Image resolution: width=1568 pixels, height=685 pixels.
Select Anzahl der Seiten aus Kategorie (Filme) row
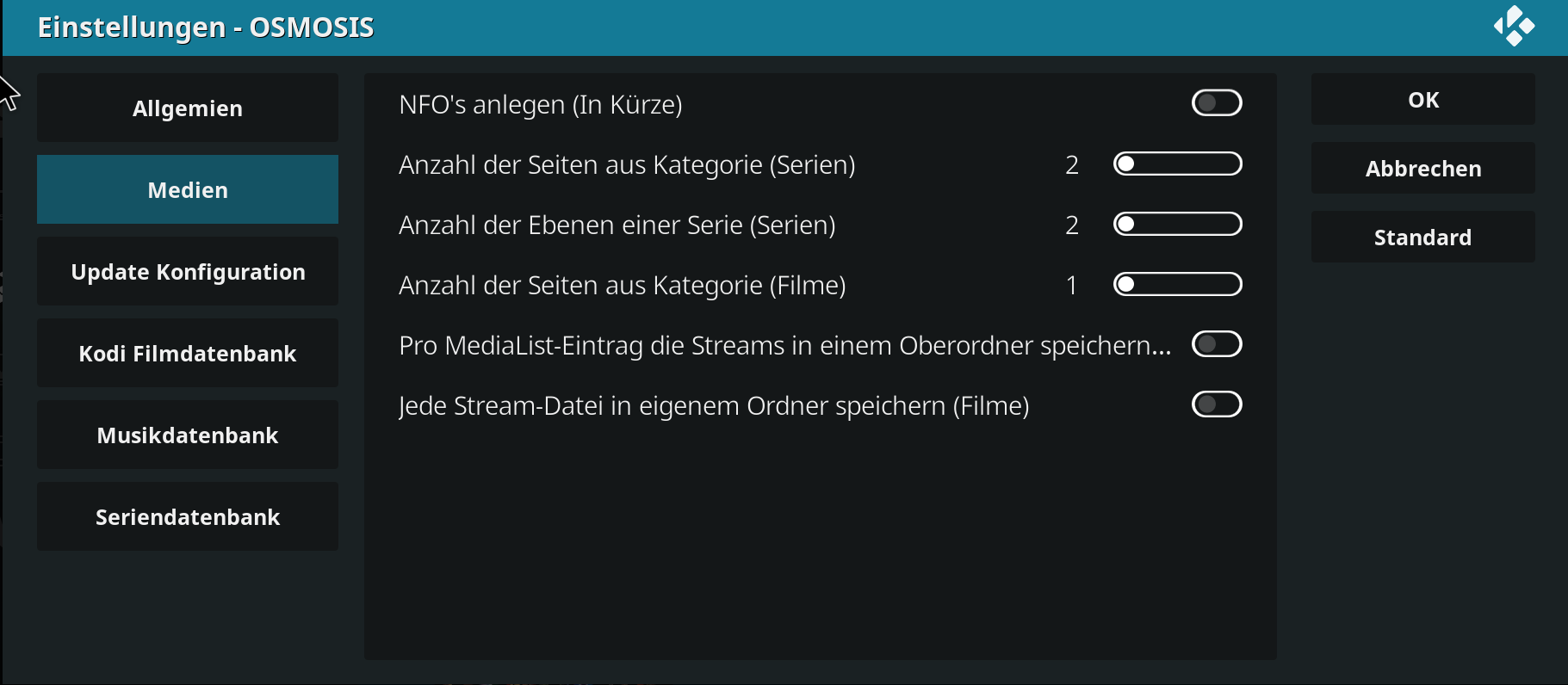click(821, 284)
